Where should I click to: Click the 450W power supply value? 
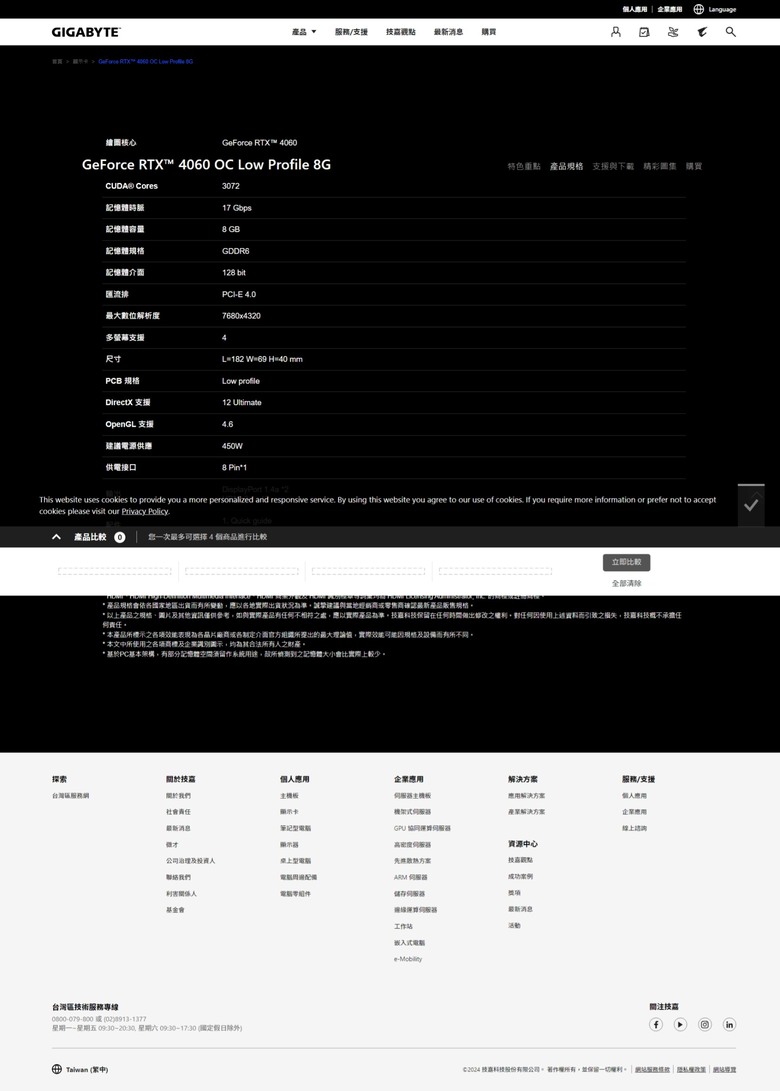232,446
